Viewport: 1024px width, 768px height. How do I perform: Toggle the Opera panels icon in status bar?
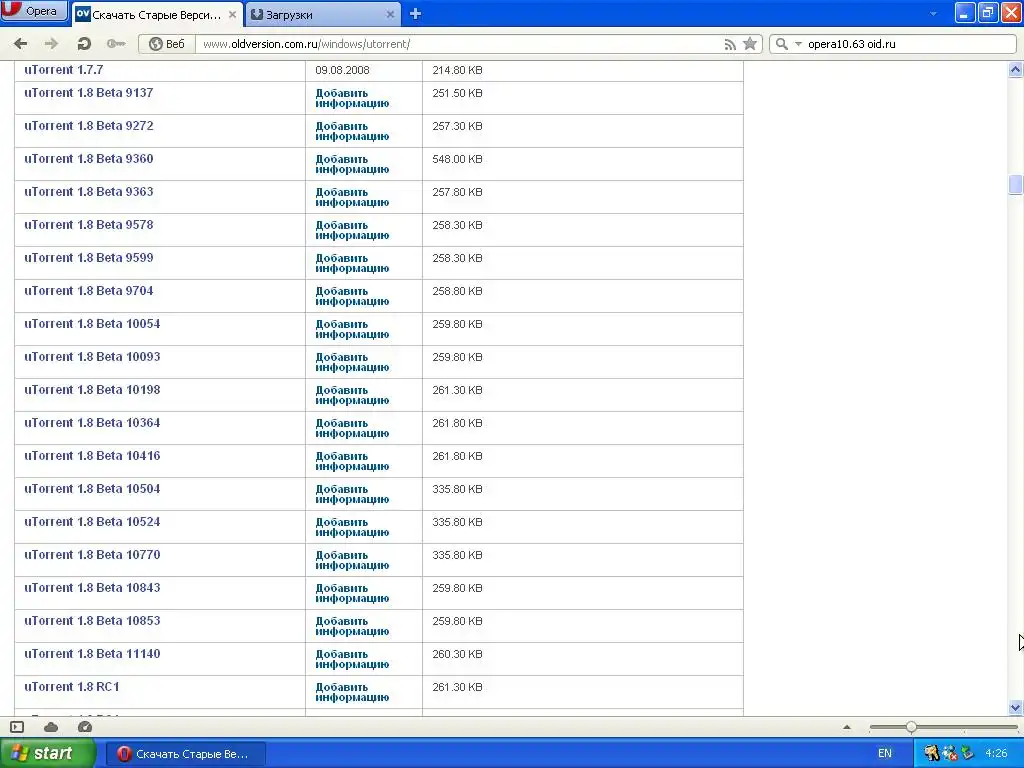coord(17,727)
